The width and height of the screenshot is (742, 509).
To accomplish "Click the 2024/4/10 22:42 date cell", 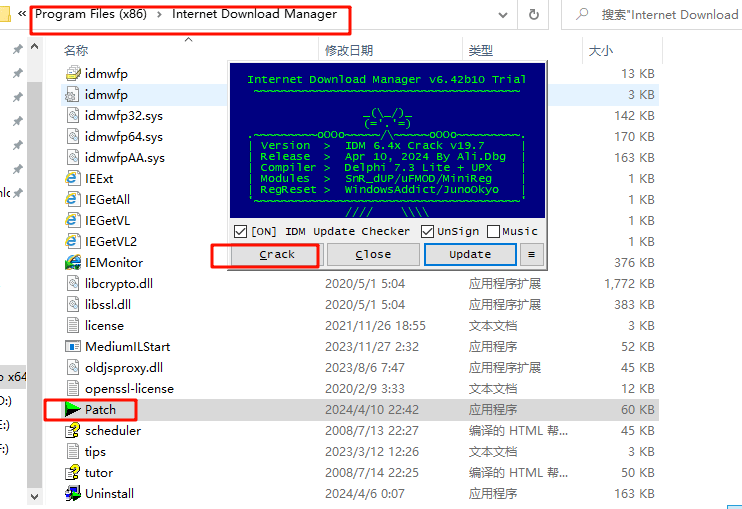I will [371, 410].
